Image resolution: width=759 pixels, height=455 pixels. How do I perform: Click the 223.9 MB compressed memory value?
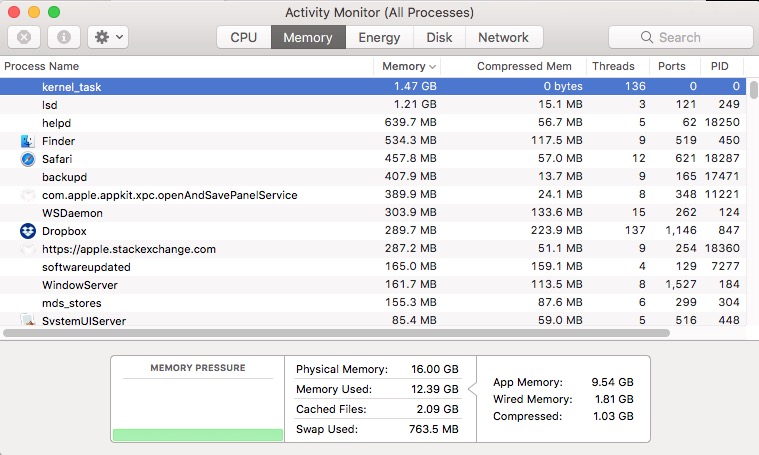coord(556,230)
